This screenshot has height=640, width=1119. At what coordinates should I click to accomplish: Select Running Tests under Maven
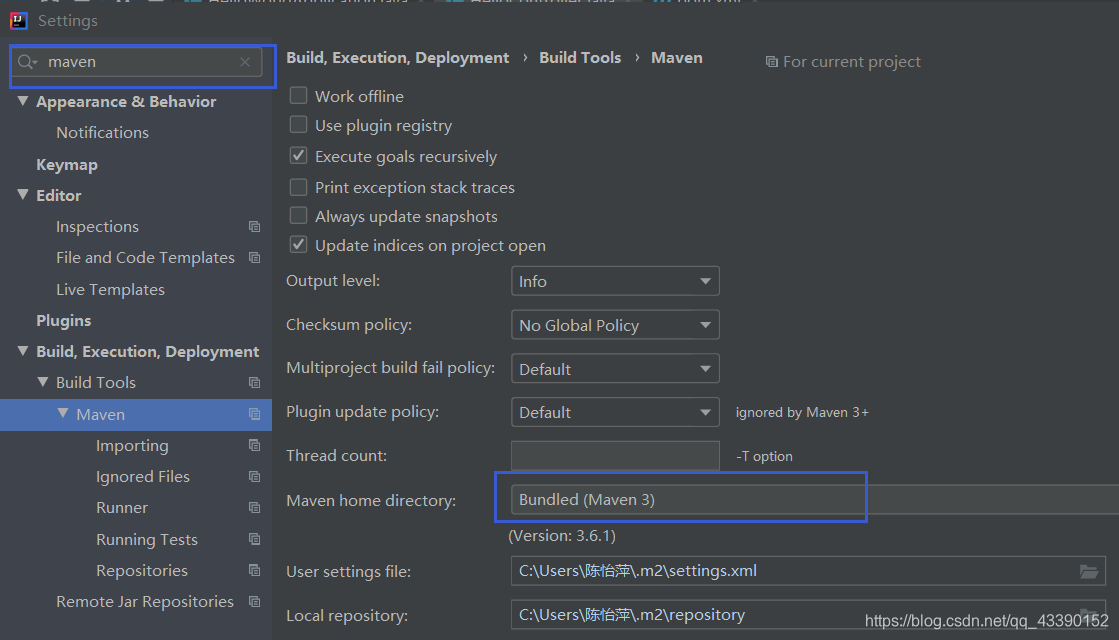tap(147, 540)
